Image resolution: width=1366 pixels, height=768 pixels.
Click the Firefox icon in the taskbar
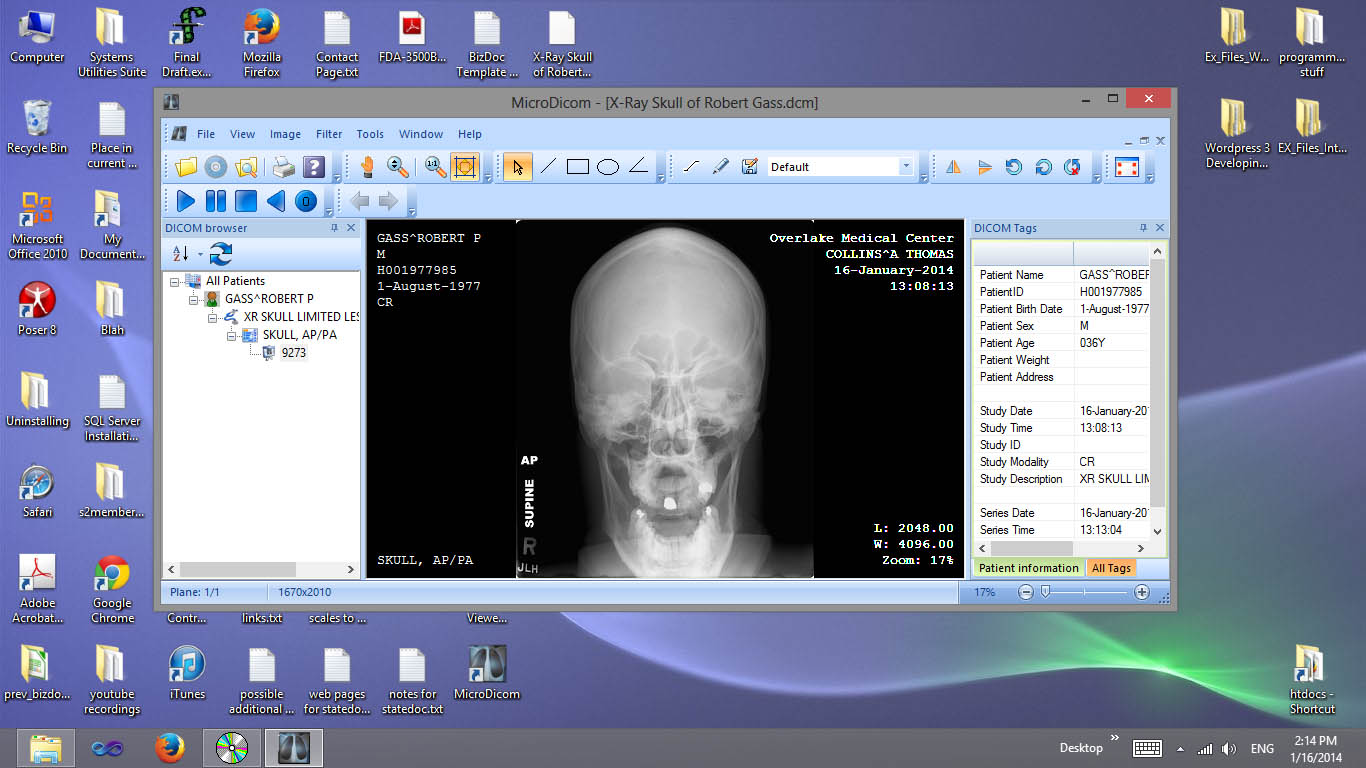point(170,747)
